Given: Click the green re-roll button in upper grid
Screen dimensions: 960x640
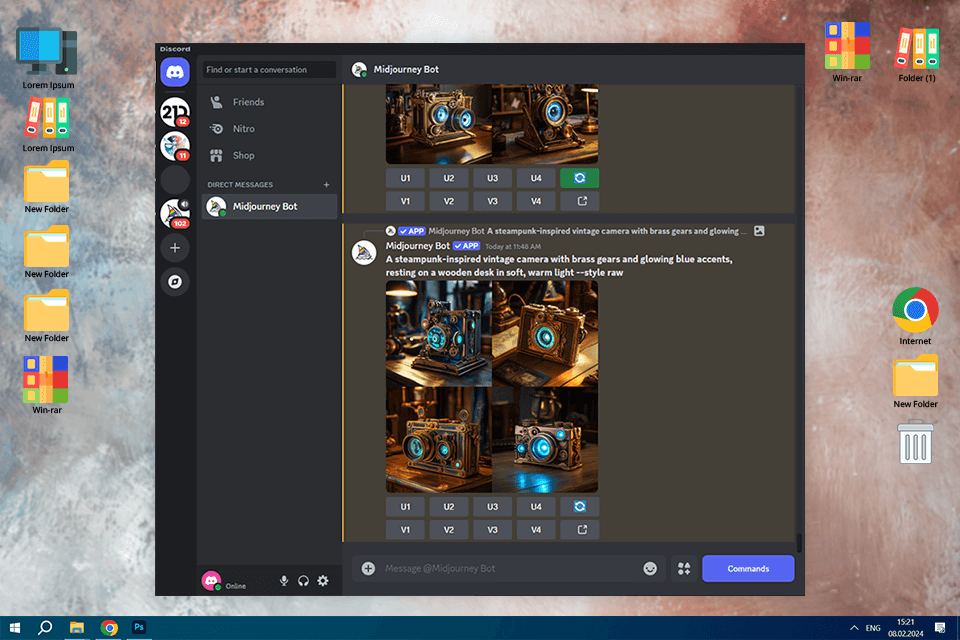Looking at the screenshot, I should pyautogui.click(x=580, y=178).
